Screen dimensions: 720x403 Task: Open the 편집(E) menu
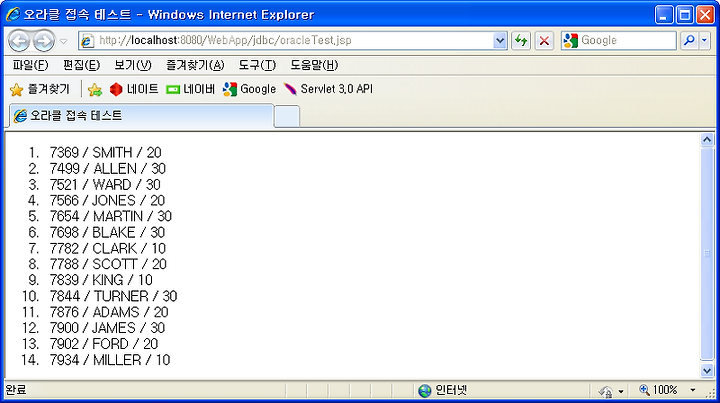pyautogui.click(x=81, y=65)
